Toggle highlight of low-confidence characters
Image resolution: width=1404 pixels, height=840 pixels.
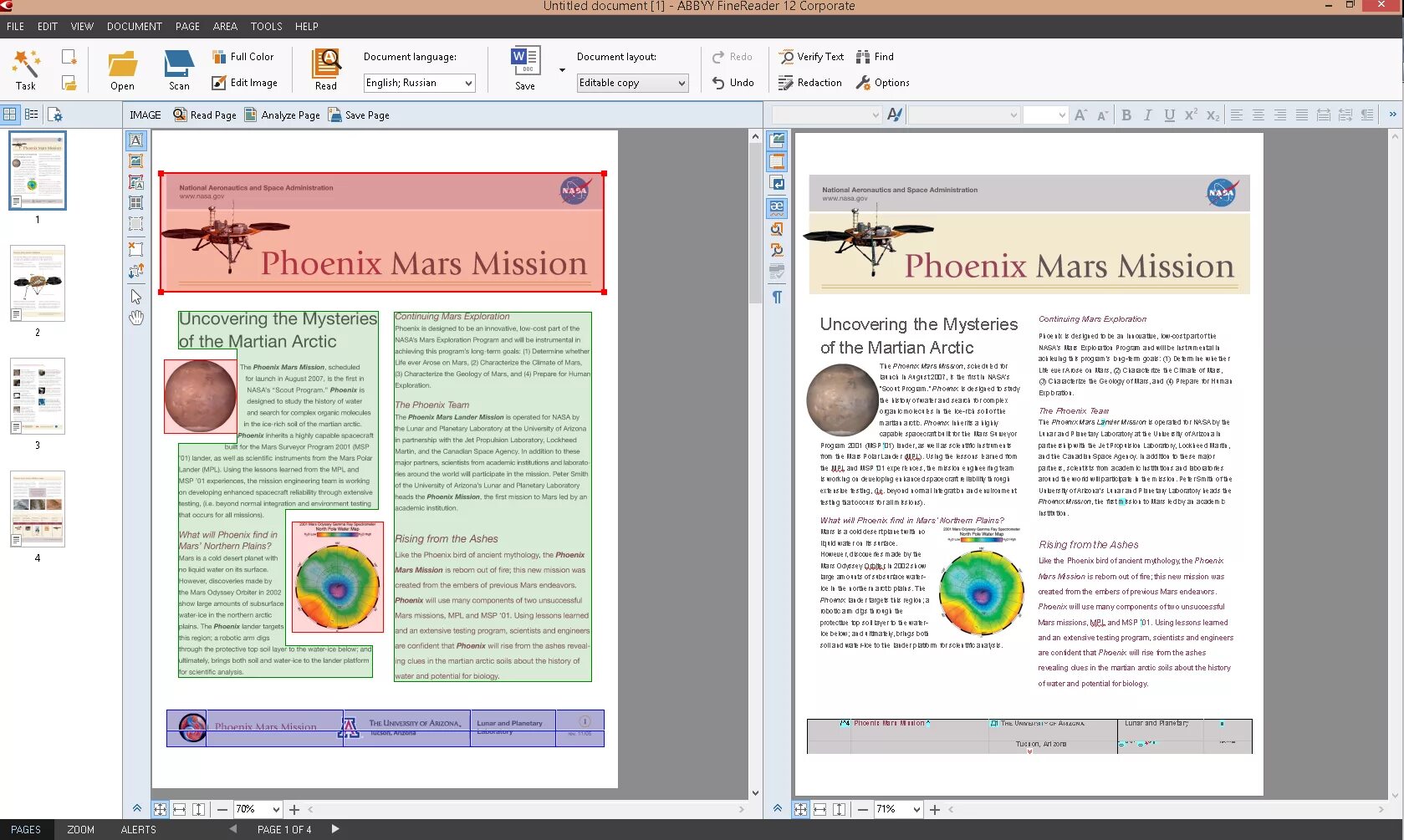click(777, 206)
